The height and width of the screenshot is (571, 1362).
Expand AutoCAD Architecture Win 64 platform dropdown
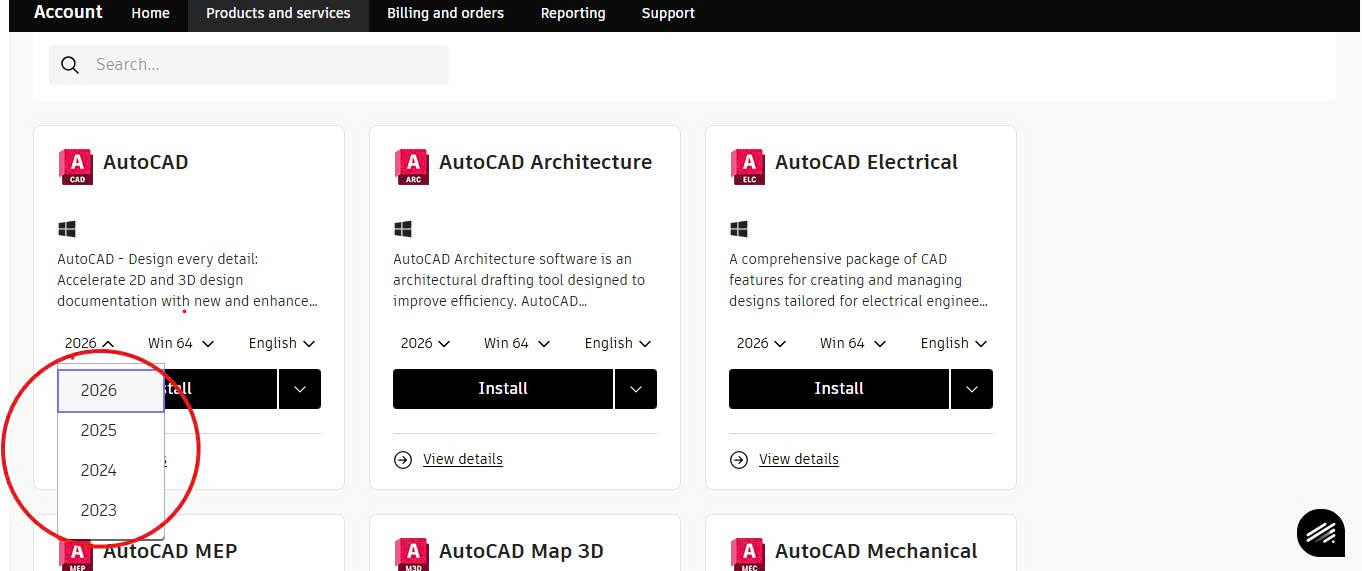(x=517, y=343)
